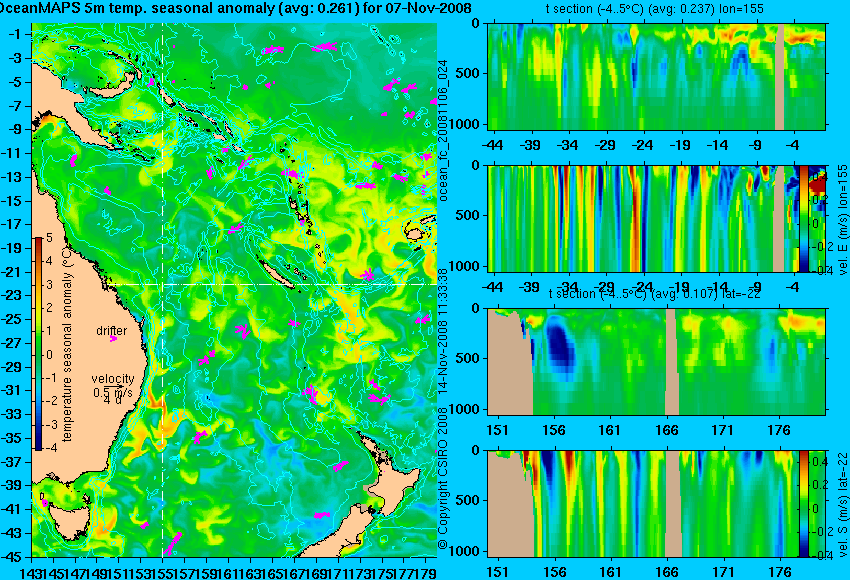Screen dimensions: 850x580
Task: Click the 't section' title ending with lon=155
Action: 655,9
